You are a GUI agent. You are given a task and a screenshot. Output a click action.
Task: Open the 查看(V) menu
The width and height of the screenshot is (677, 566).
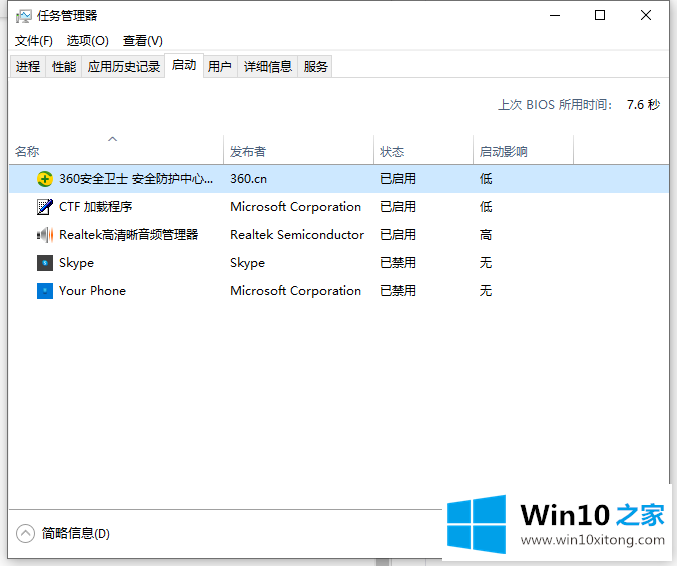pos(142,41)
